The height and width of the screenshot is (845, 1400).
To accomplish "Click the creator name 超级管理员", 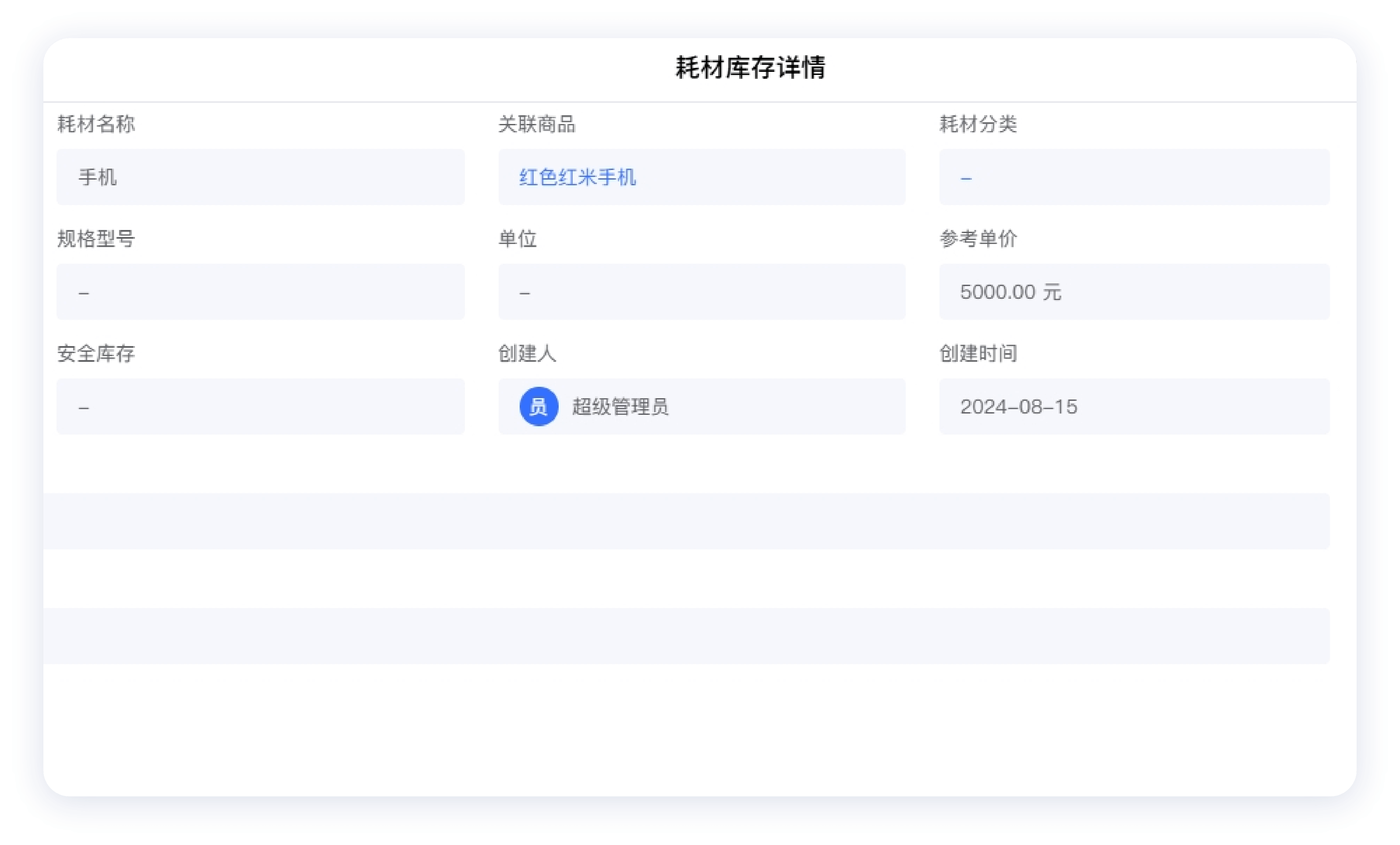I will tap(620, 407).
